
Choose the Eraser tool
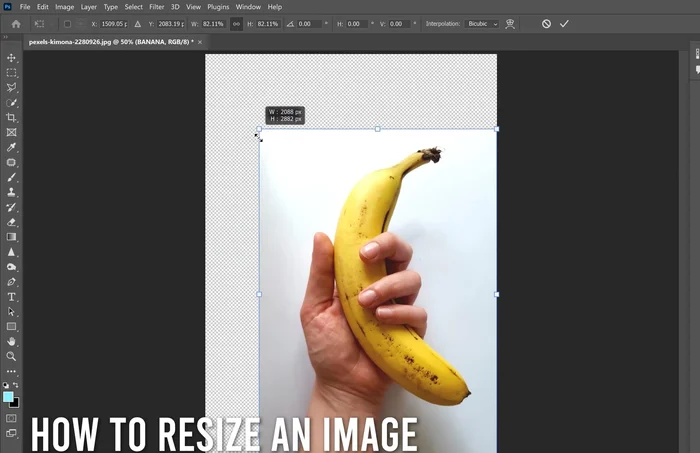[12, 222]
